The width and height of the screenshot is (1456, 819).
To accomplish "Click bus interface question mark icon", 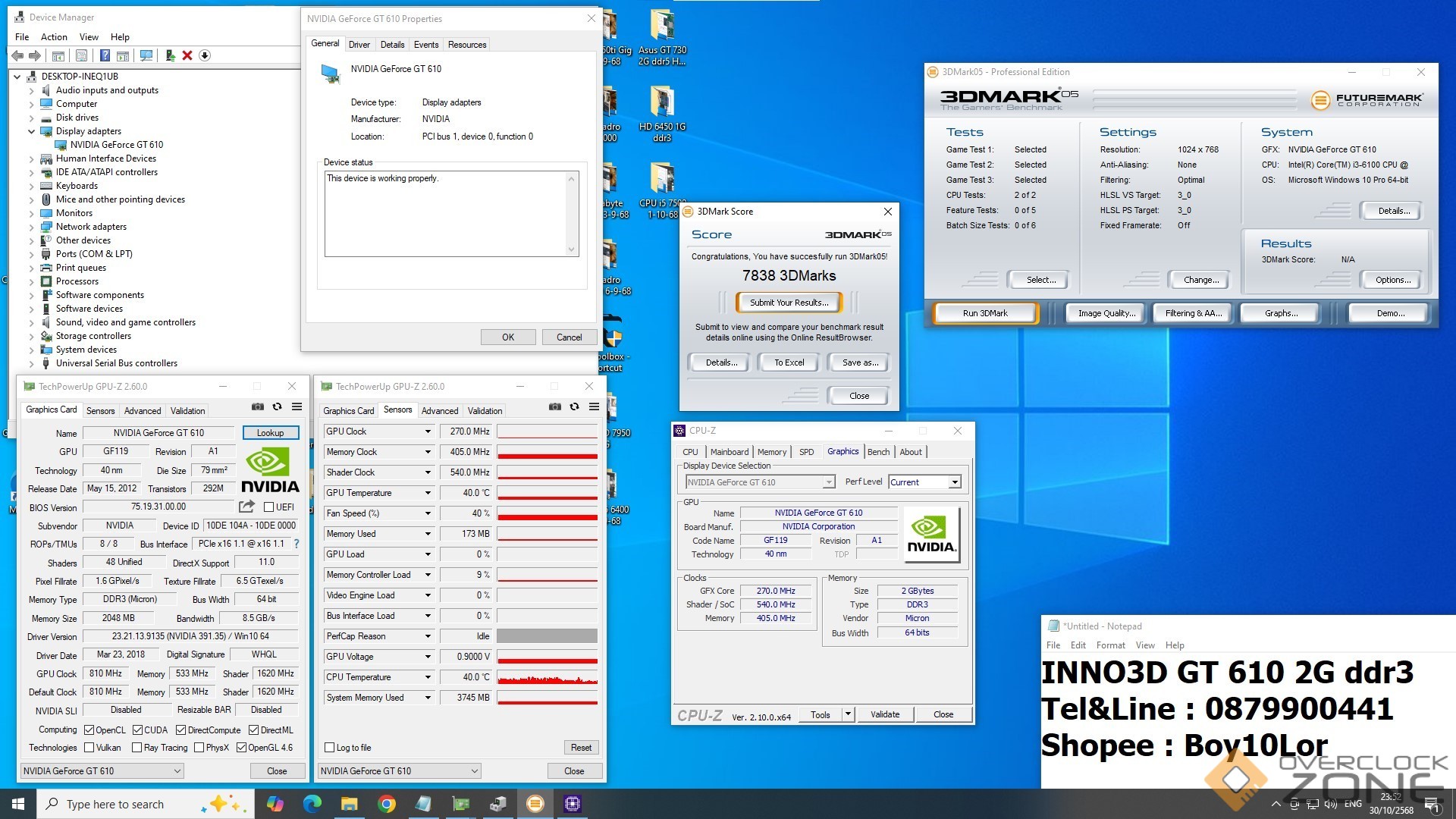I will click(x=297, y=544).
